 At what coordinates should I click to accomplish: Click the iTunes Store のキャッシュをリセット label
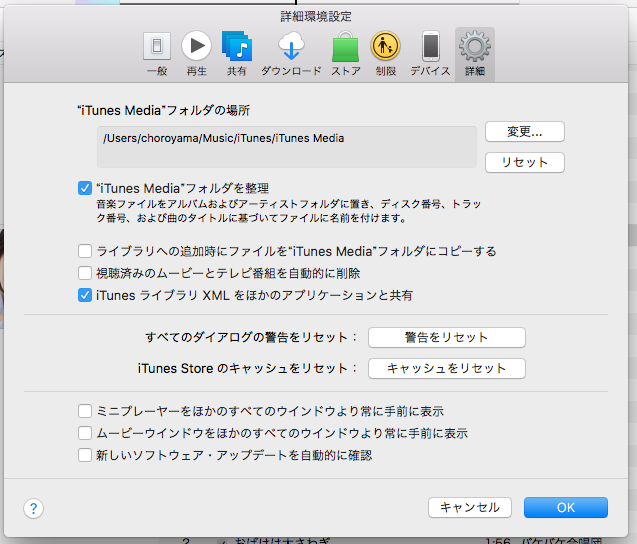[x=247, y=368]
